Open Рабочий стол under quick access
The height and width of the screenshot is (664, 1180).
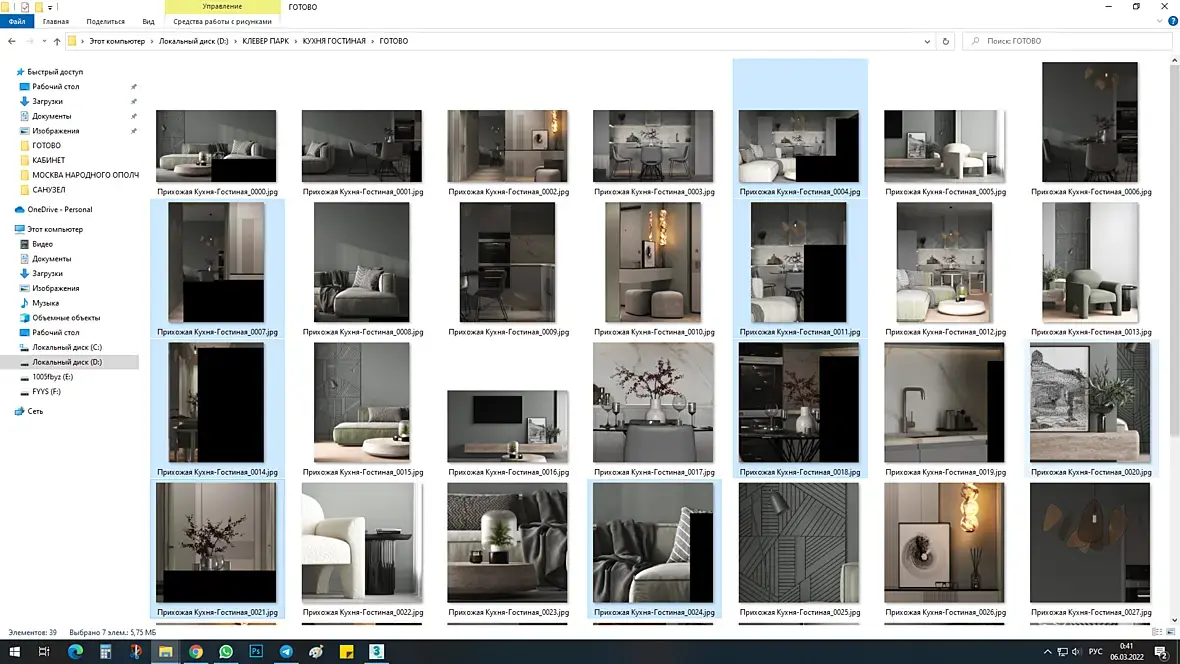55,87
